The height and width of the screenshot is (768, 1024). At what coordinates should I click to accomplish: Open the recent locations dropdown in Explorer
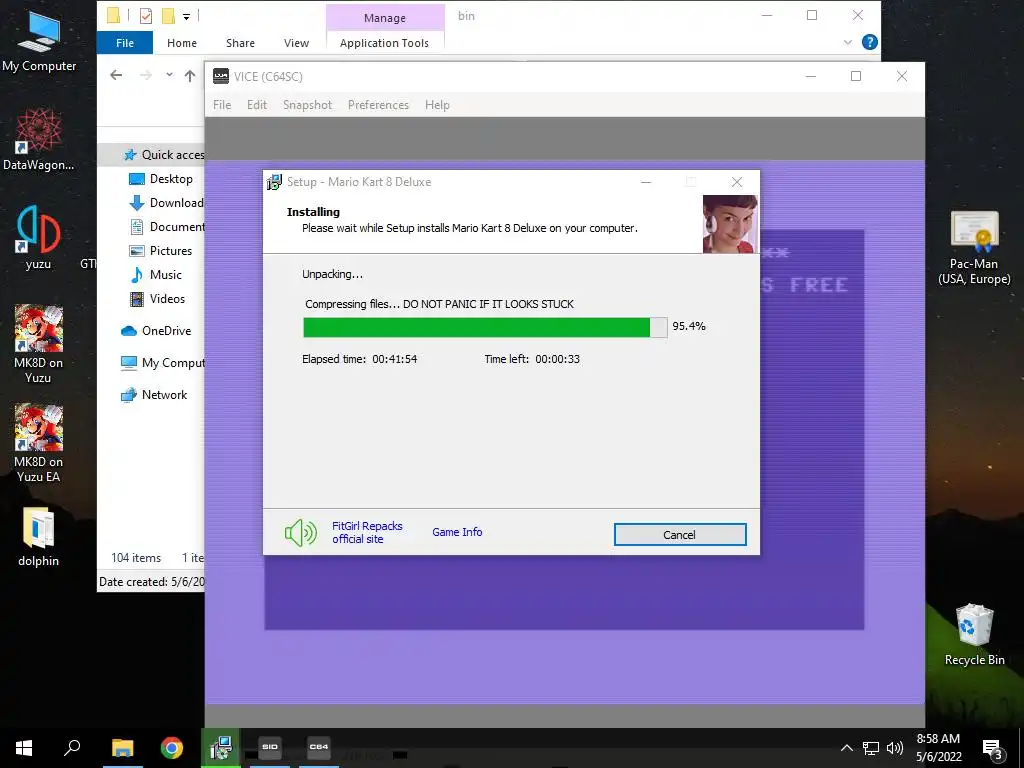pyautogui.click(x=169, y=75)
